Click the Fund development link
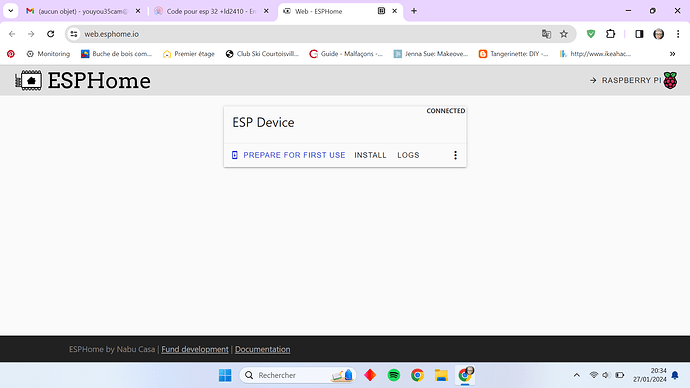 195,349
